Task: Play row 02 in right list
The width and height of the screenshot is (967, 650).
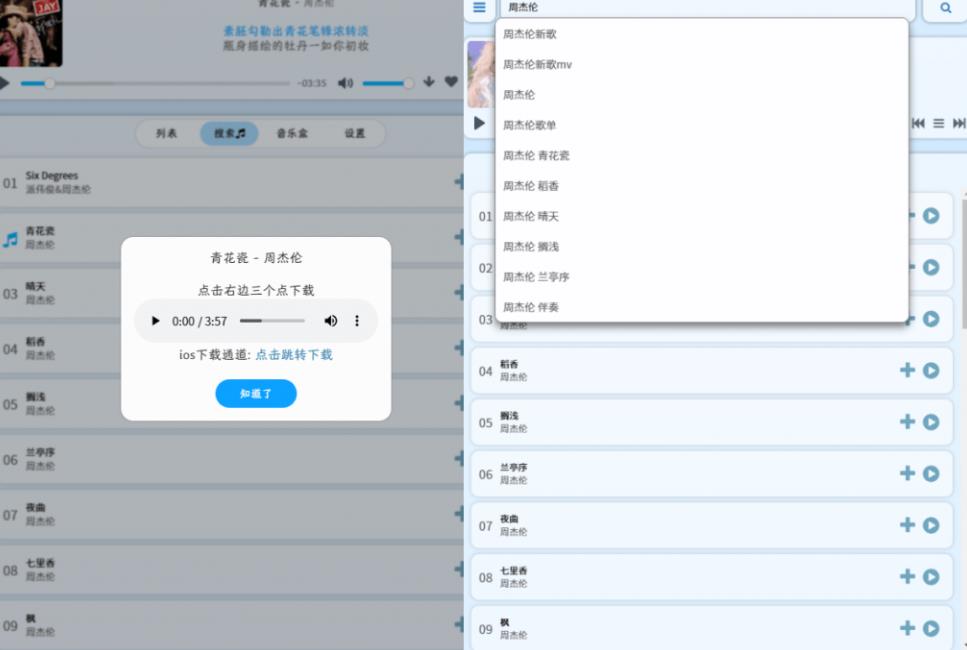Action: pos(931,267)
